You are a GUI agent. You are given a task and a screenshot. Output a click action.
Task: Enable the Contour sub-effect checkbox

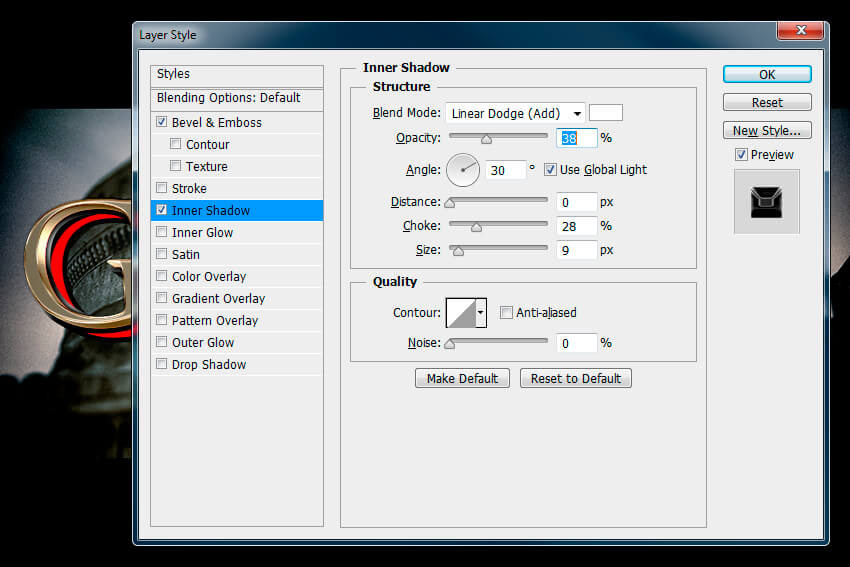click(x=175, y=144)
